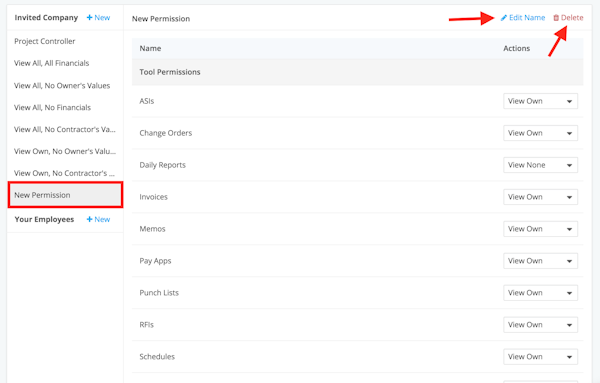
Task: Click the pencil icon beside Edit Name
Action: click(x=504, y=18)
